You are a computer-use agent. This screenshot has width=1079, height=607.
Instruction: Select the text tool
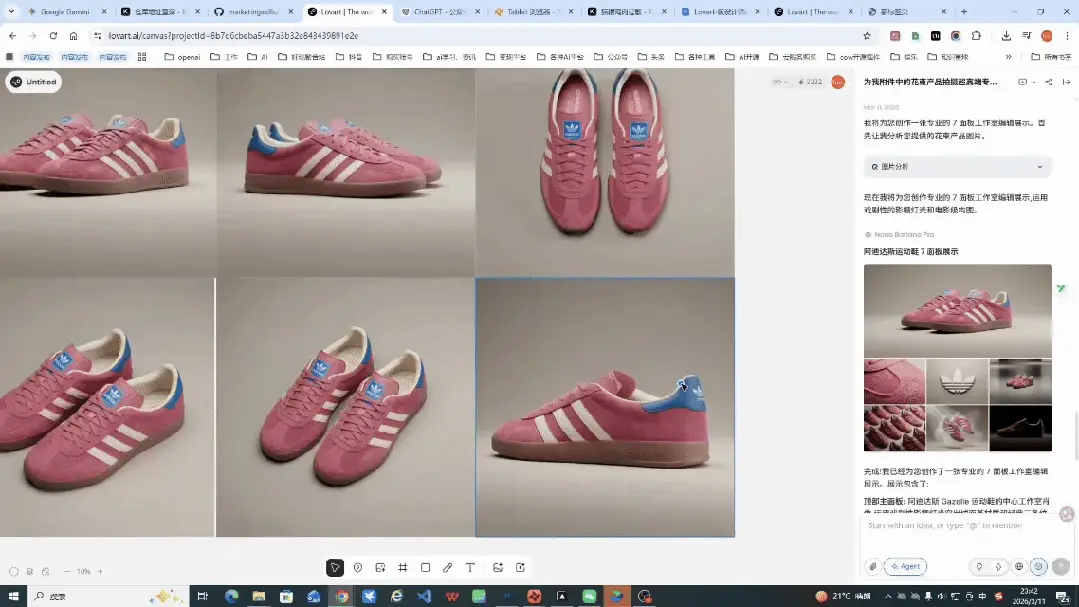470,568
